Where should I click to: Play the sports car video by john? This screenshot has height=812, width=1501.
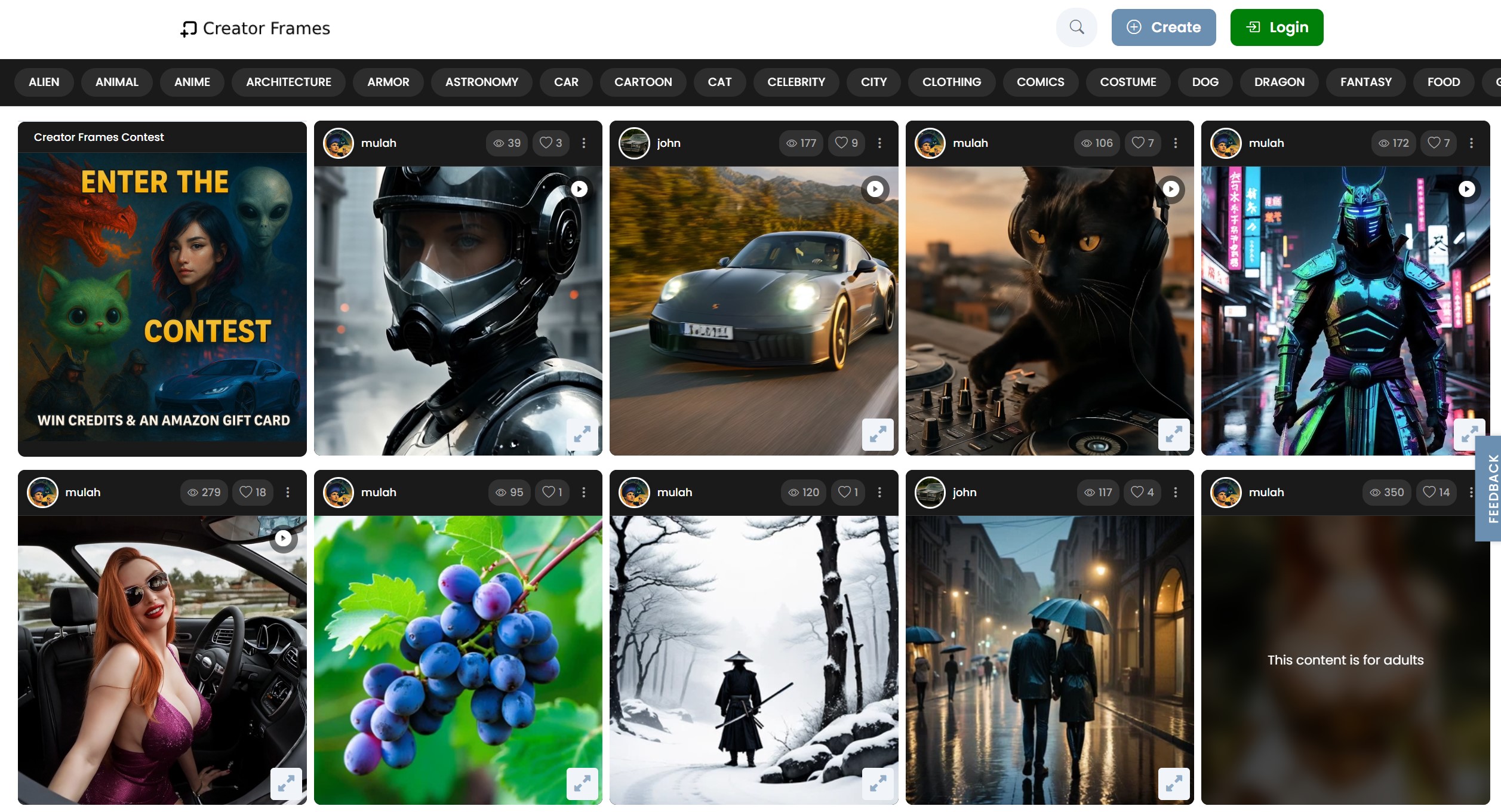click(x=875, y=189)
